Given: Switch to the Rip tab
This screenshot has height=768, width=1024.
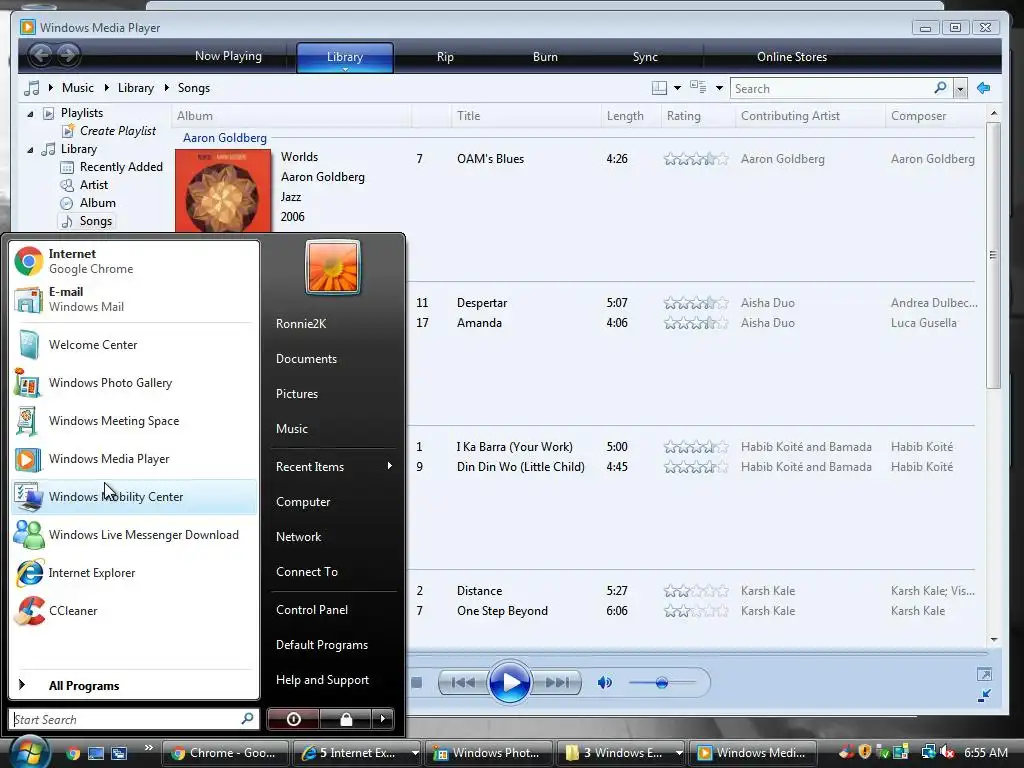Looking at the screenshot, I should click(445, 57).
